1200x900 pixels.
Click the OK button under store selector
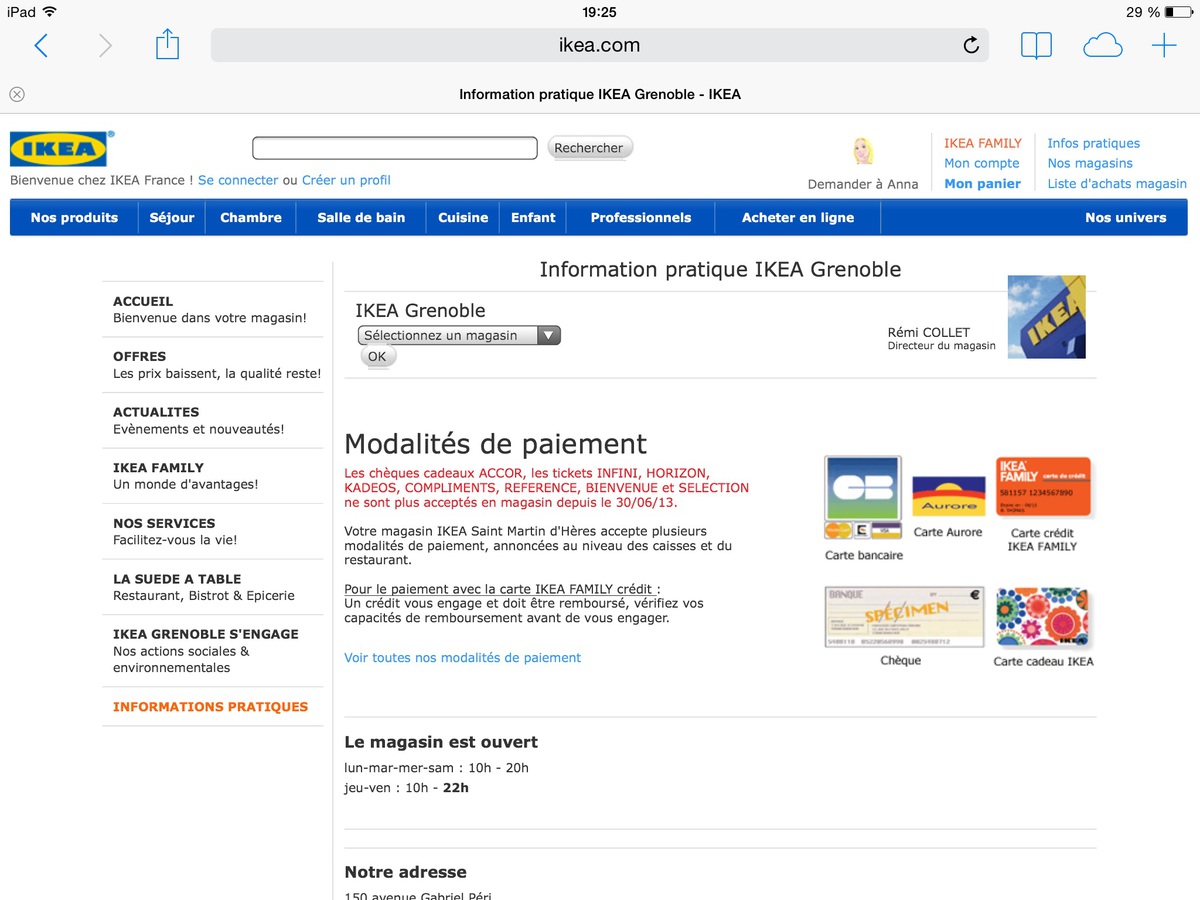[x=377, y=356]
